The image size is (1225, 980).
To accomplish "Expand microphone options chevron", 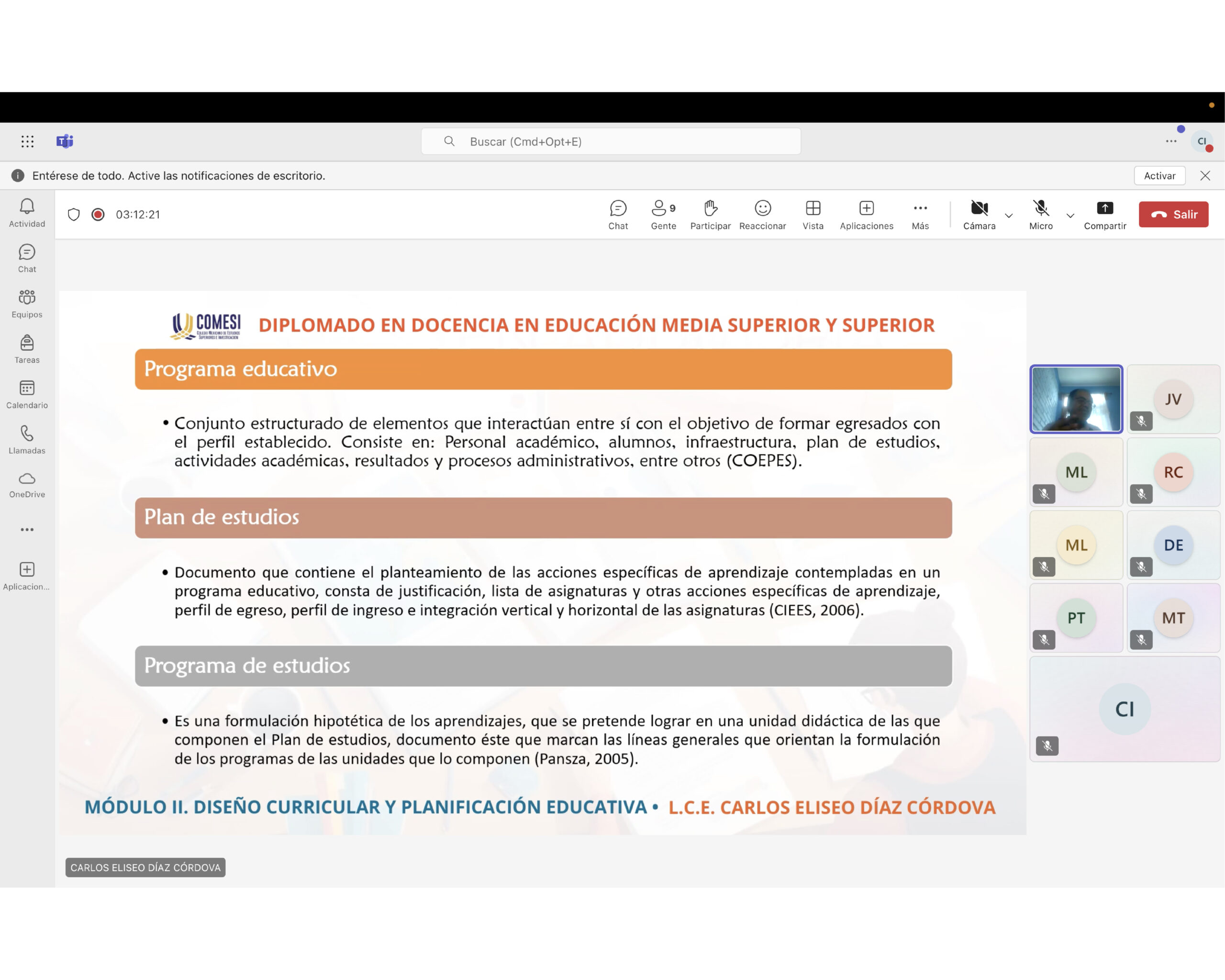I will pyautogui.click(x=1070, y=215).
